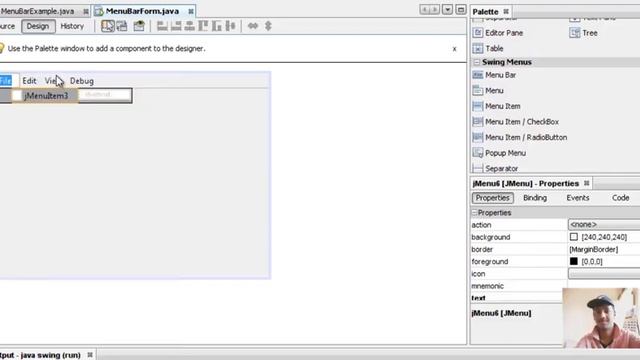Select Output java swing (run) tab
This screenshot has height=360, width=640.
click(x=41, y=355)
